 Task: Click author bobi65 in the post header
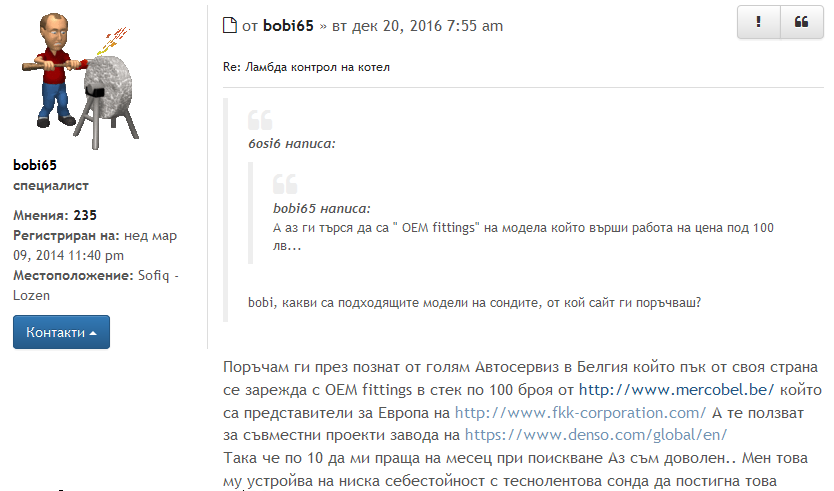point(290,25)
